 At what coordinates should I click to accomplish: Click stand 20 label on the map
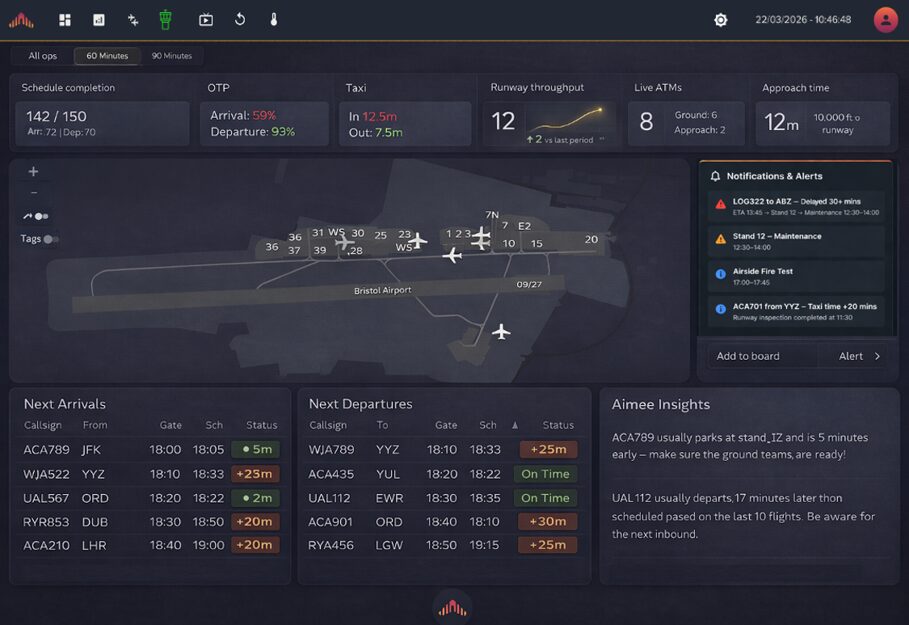tap(591, 239)
